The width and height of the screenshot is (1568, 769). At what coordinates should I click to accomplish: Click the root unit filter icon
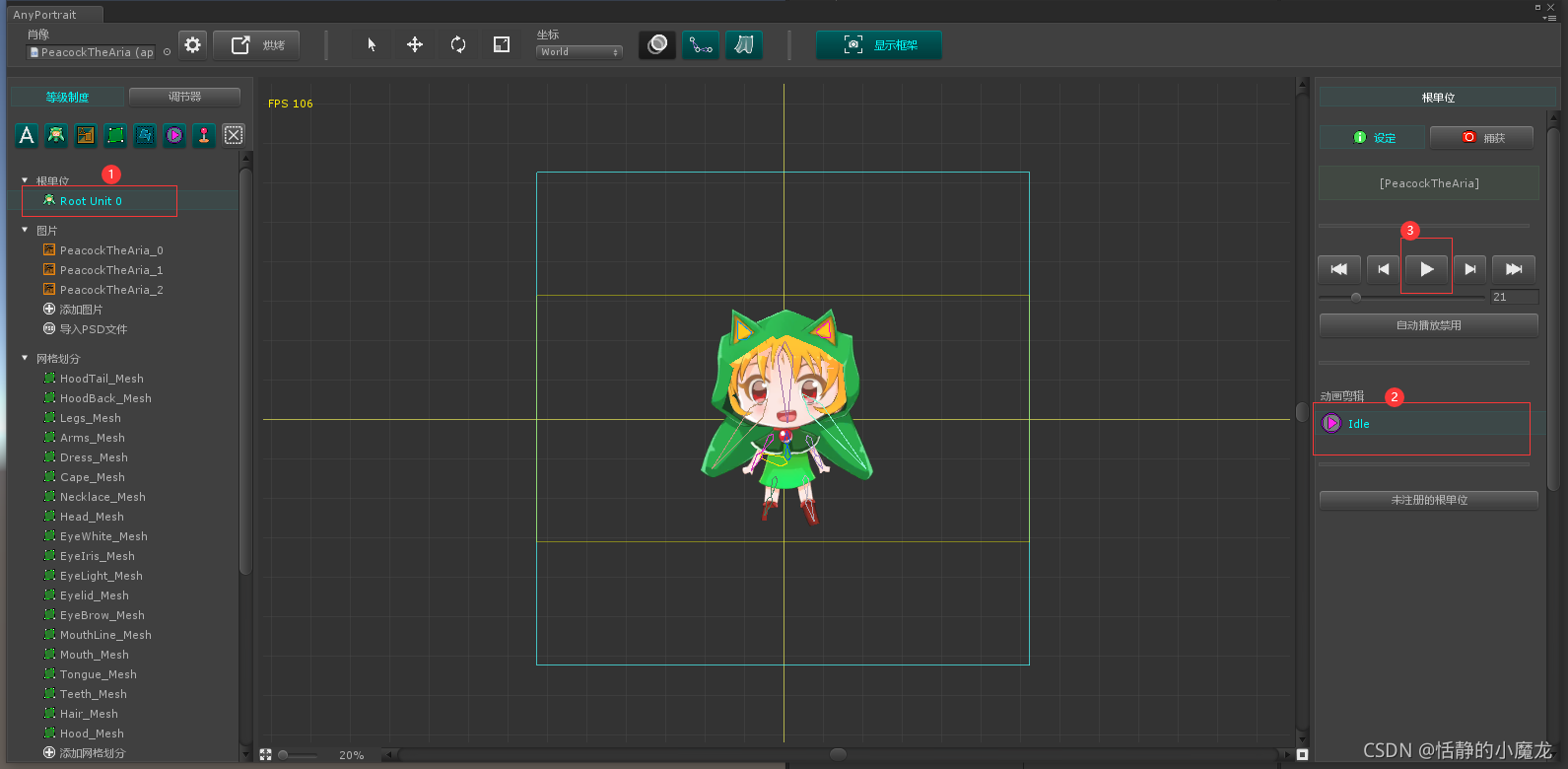pyautogui.click(x=56, y=135)
